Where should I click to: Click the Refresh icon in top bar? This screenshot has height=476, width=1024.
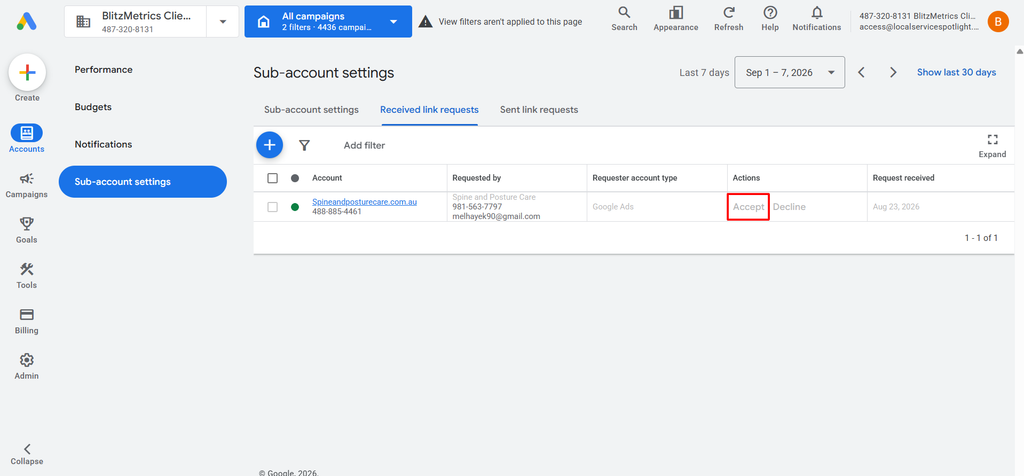click(x=729, y=12)
